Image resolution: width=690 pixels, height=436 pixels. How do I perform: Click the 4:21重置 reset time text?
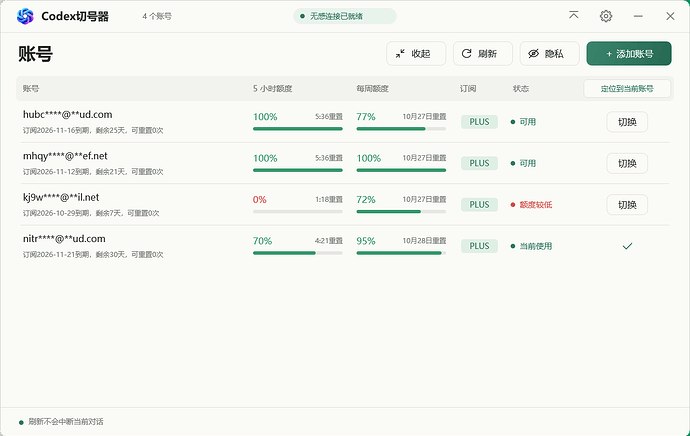(x=329, y=241)
